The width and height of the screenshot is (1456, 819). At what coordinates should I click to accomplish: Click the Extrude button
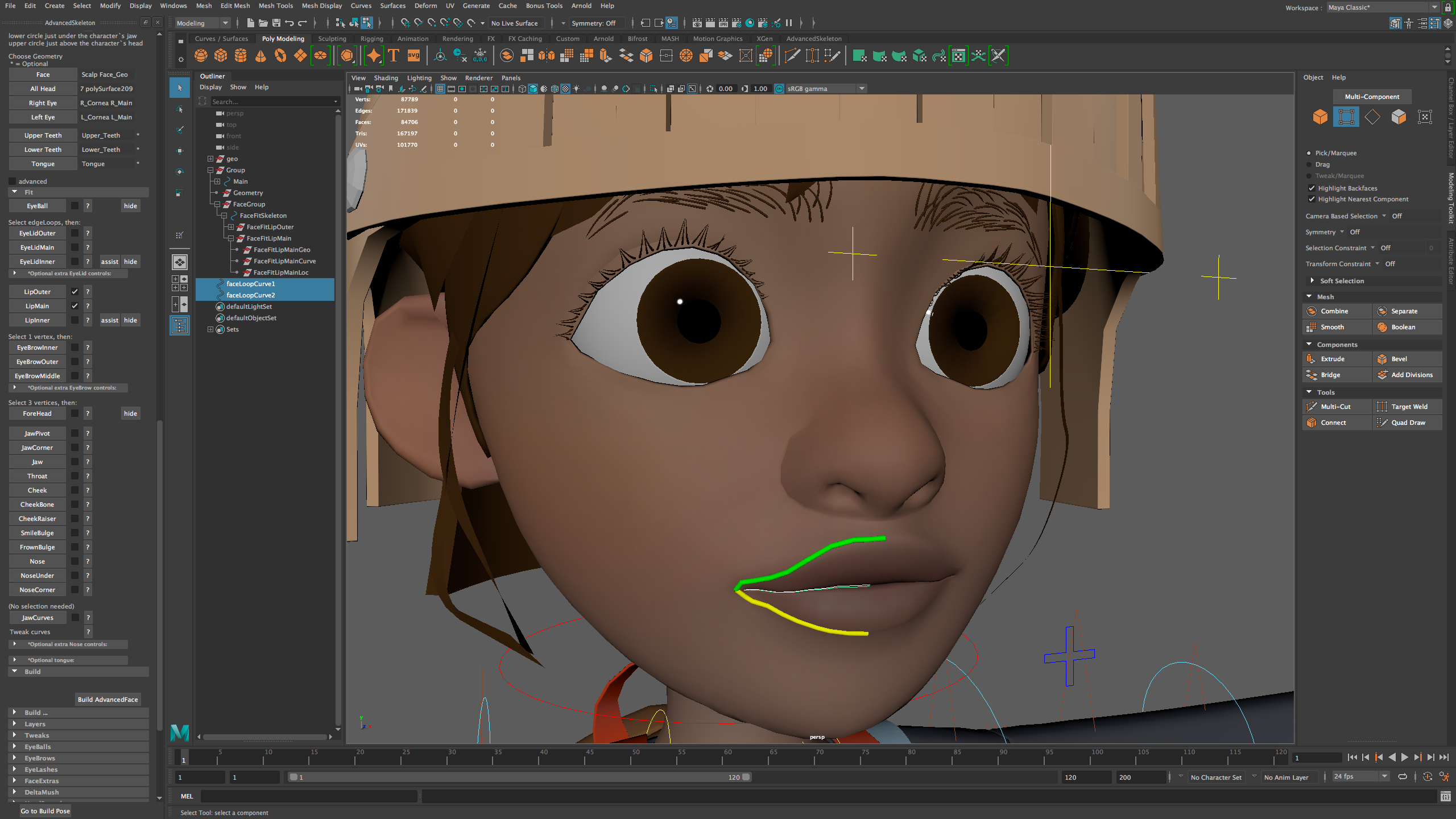pos(1337,359)
